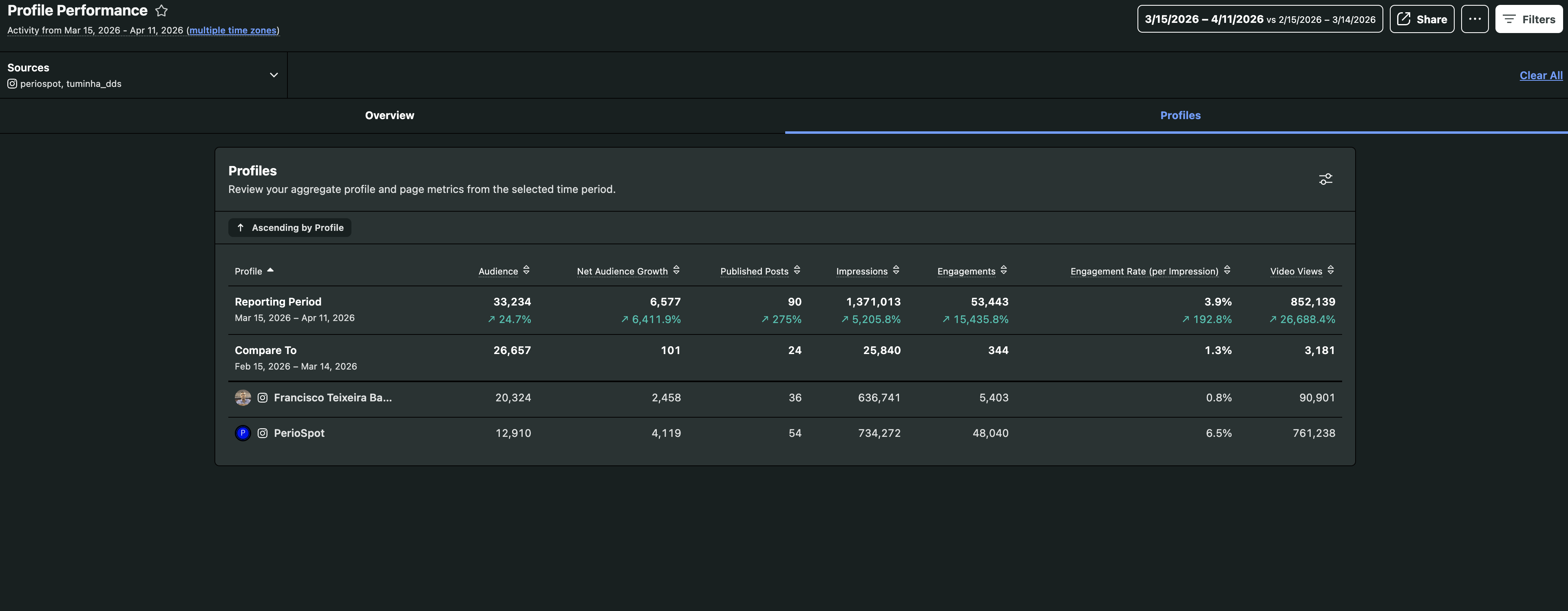This screenshot has width=1568, height=611.
Task: Click the Instagram badge beside PerioSpot
Action: pos(262,433)
